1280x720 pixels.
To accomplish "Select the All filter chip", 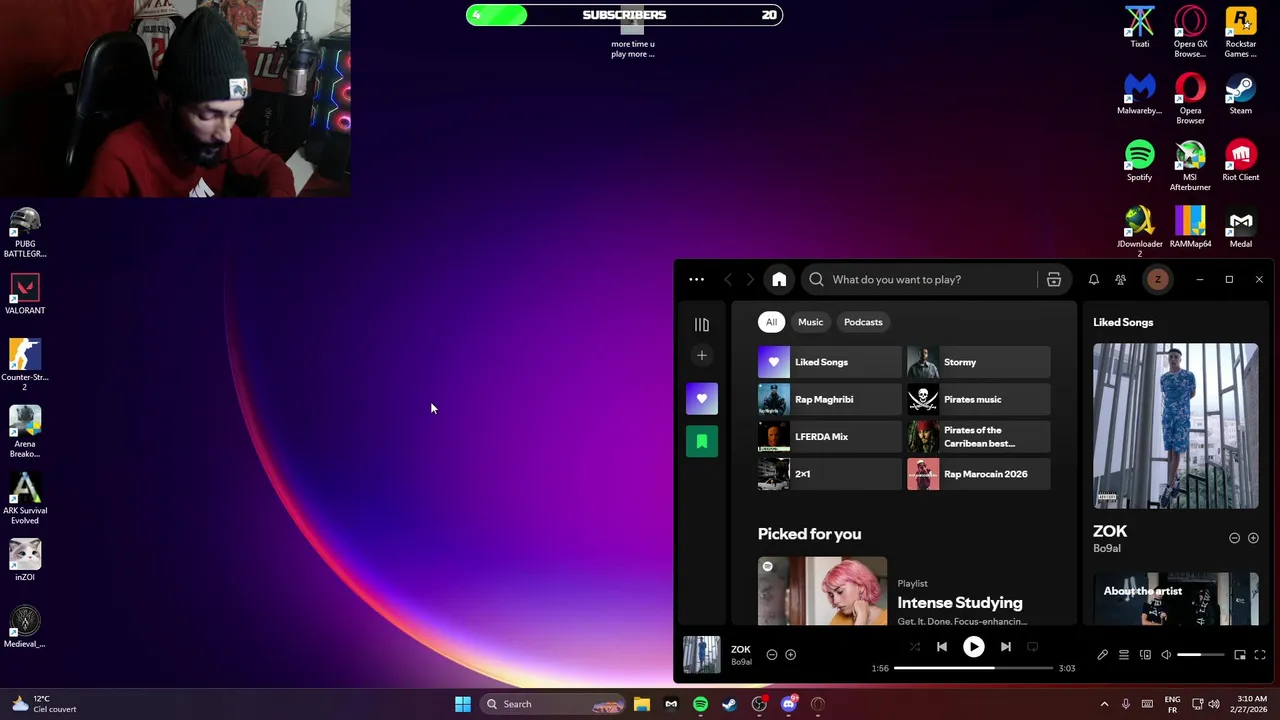I will point(771,322).
